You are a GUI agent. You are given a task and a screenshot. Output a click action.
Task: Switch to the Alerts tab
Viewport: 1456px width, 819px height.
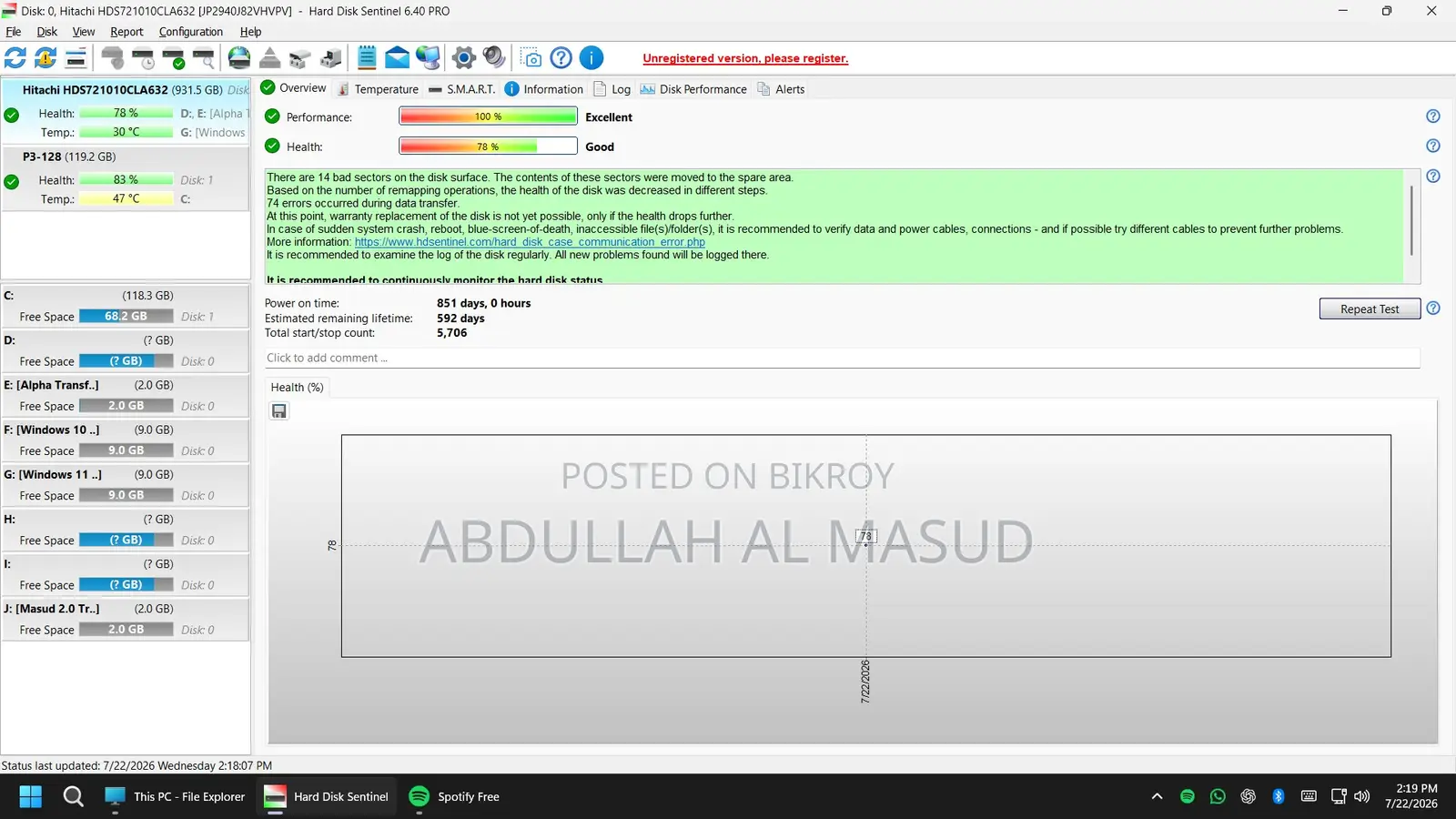pos(782,89)
